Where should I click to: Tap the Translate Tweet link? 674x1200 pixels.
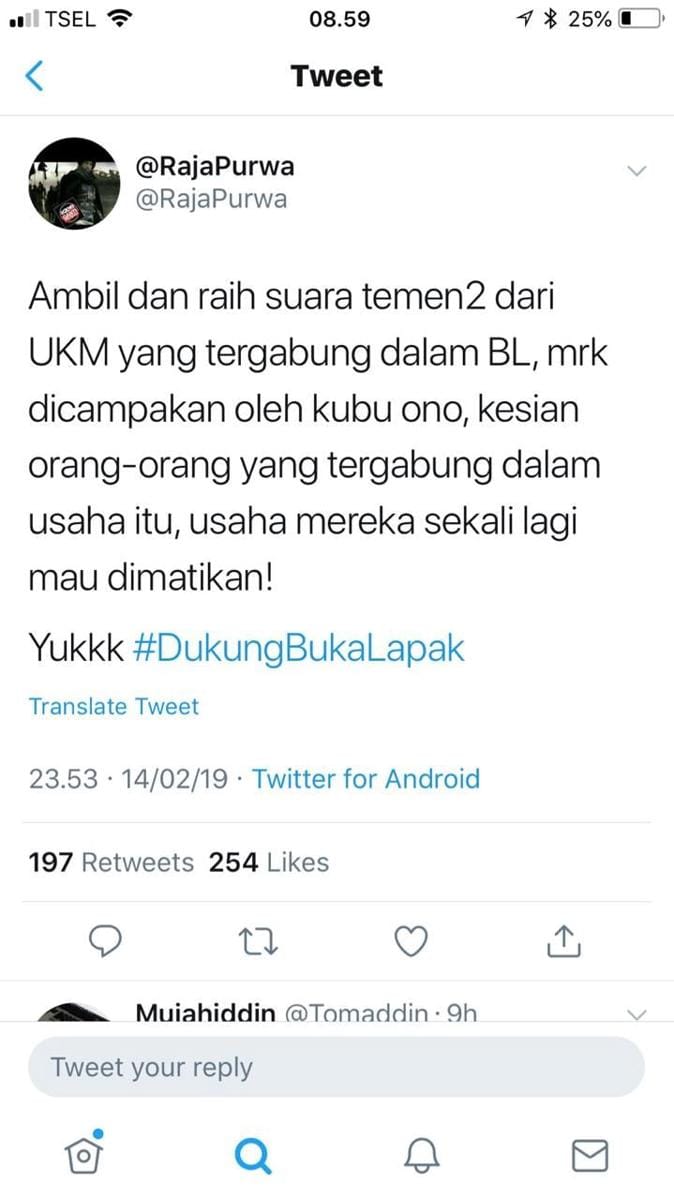coord(114,706)
